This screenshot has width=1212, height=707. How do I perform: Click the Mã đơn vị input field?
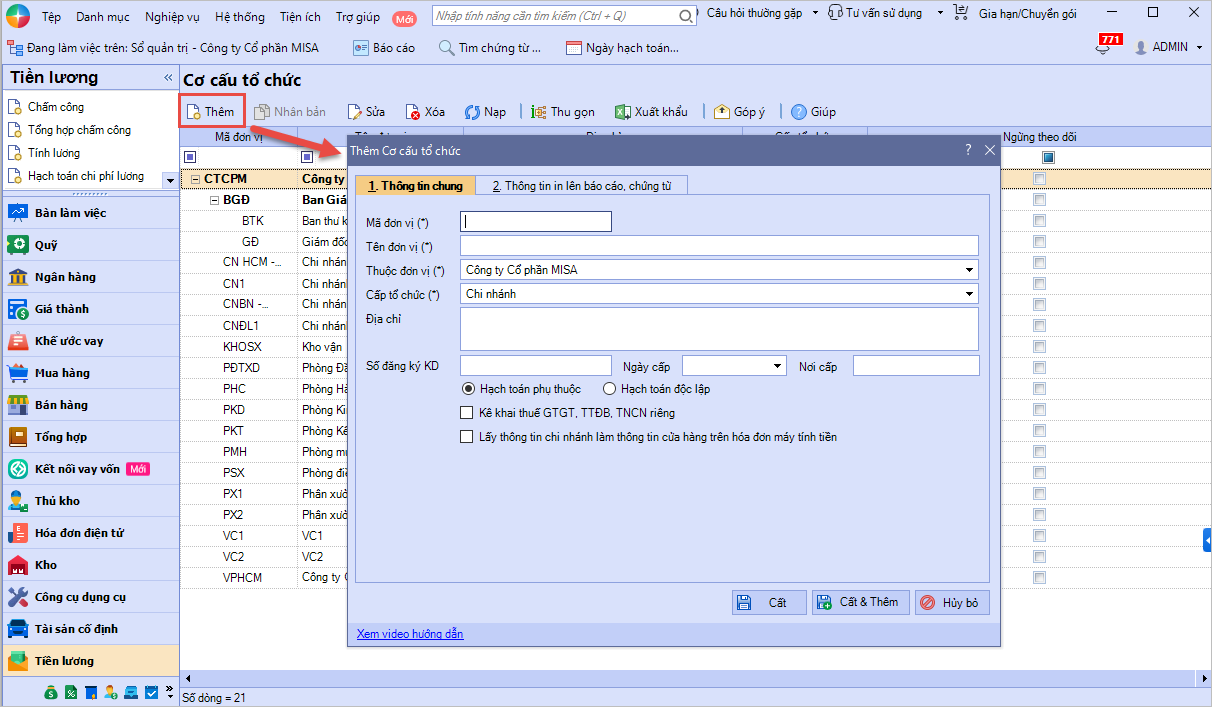(x=536, y=222)
